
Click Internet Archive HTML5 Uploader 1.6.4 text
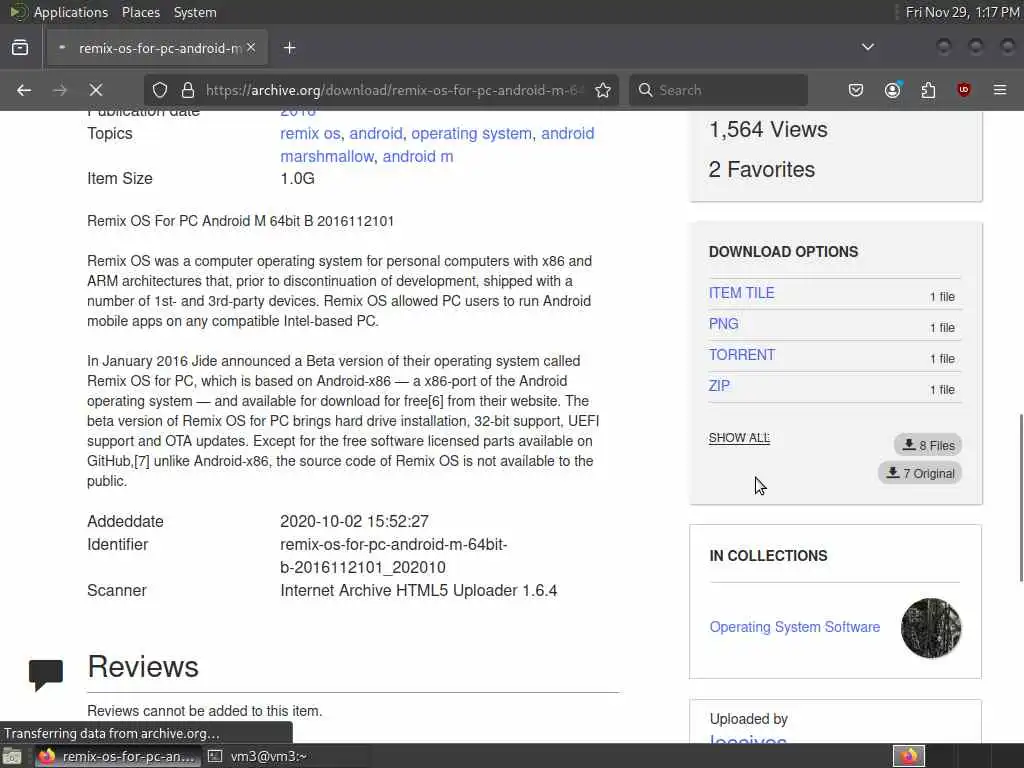point(419,590)
